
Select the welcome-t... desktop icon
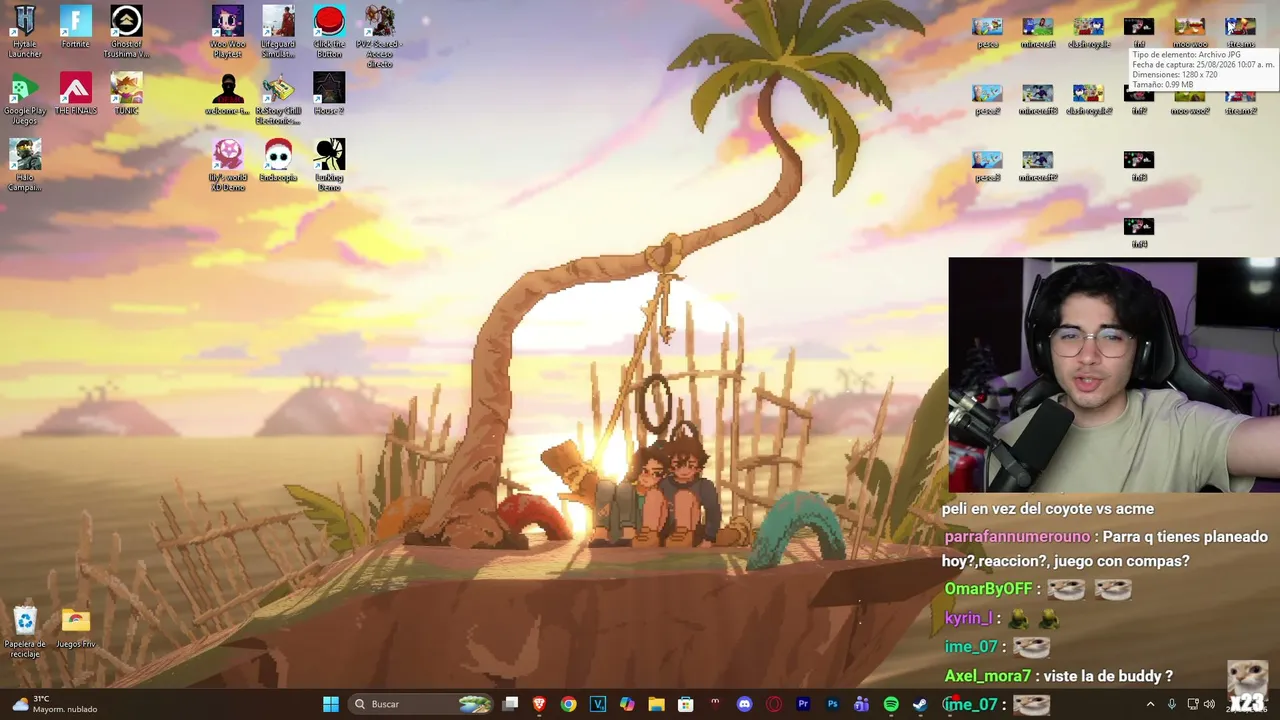(228, 93)
